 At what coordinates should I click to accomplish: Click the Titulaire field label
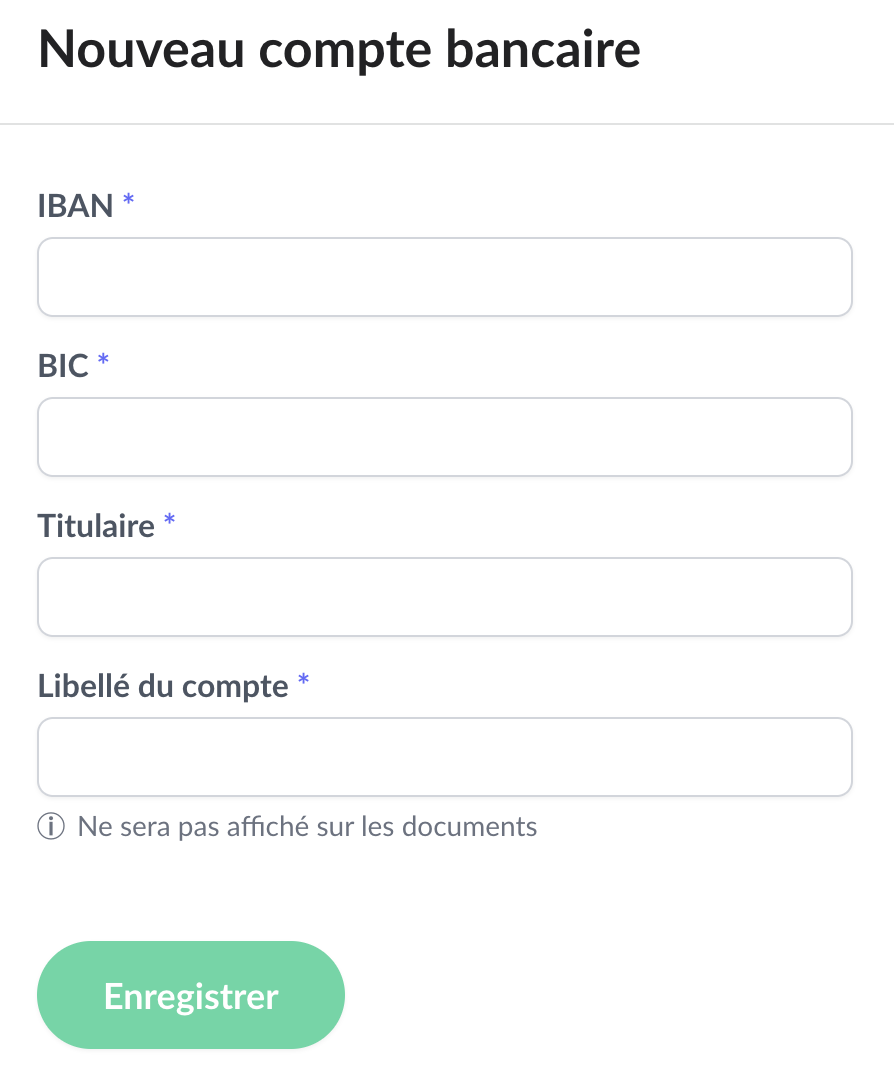tap(96, 526)
